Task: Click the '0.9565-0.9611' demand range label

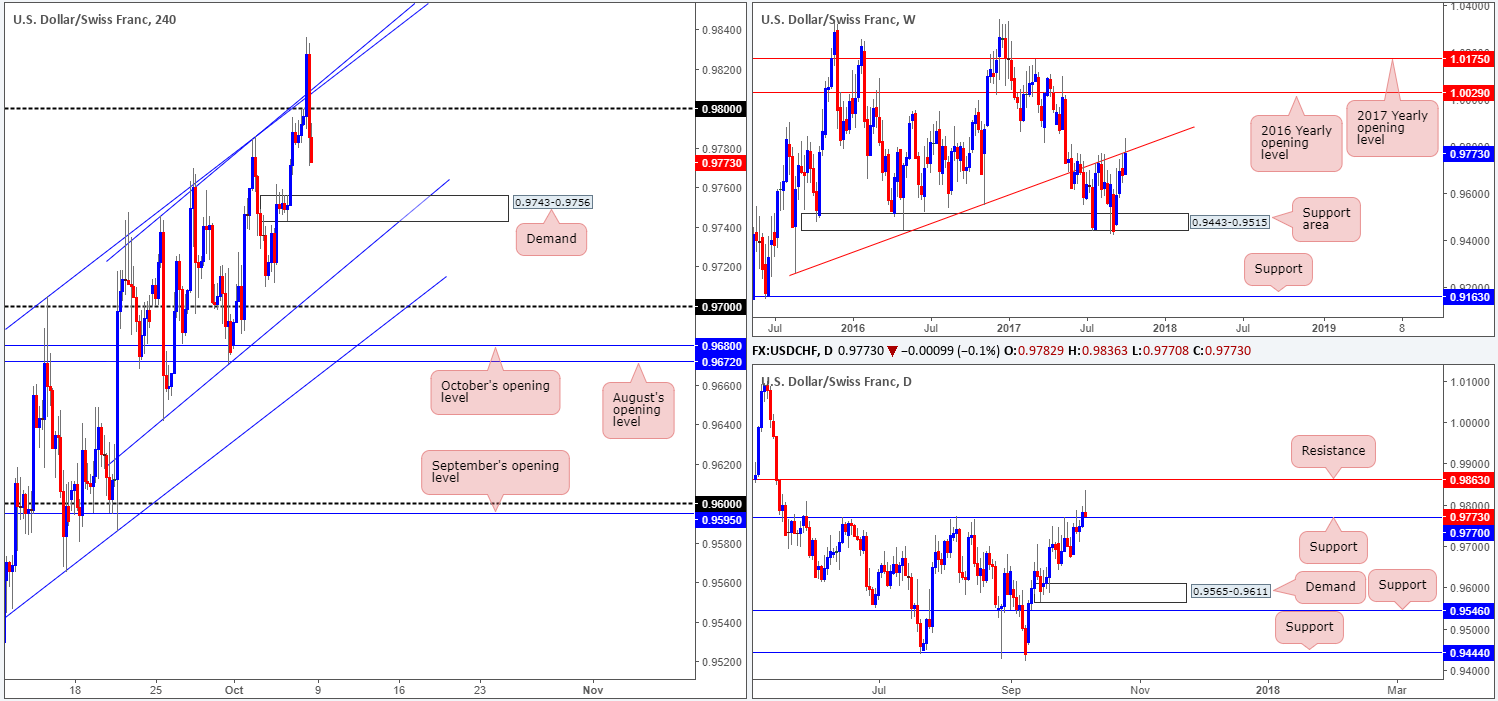Action: 1229,592
